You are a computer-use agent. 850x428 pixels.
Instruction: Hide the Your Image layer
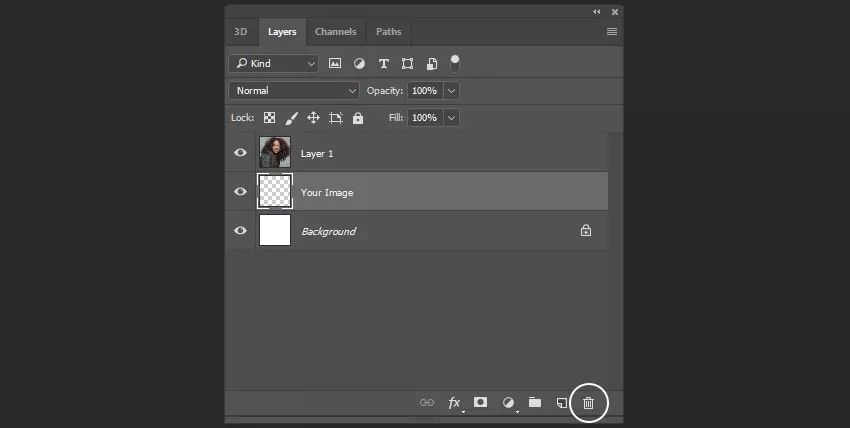pyautogui.click(x=240, y=192)
